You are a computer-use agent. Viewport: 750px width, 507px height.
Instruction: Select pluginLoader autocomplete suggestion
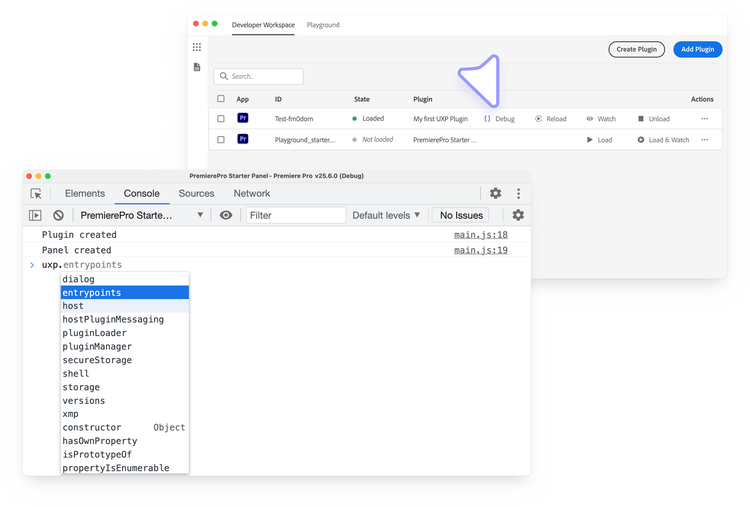click(125, 333)
